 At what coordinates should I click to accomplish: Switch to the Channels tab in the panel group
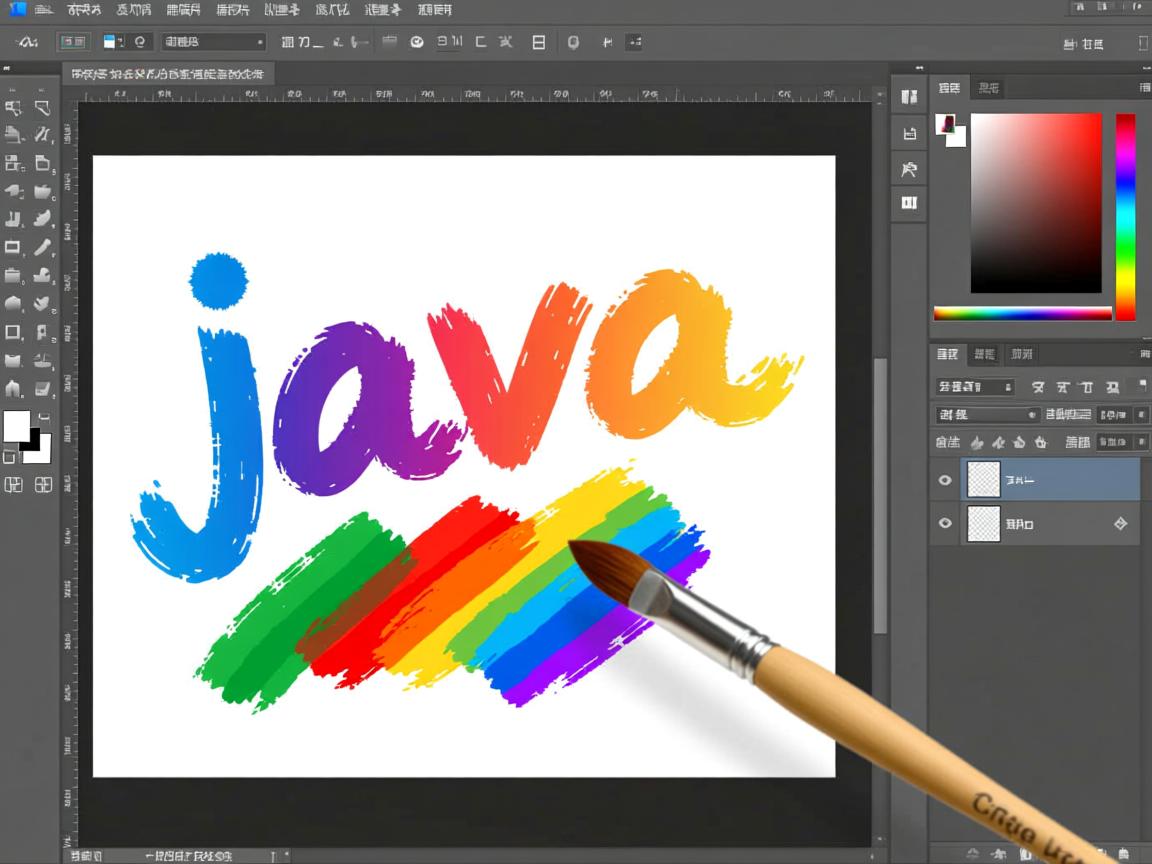(983, 354)
